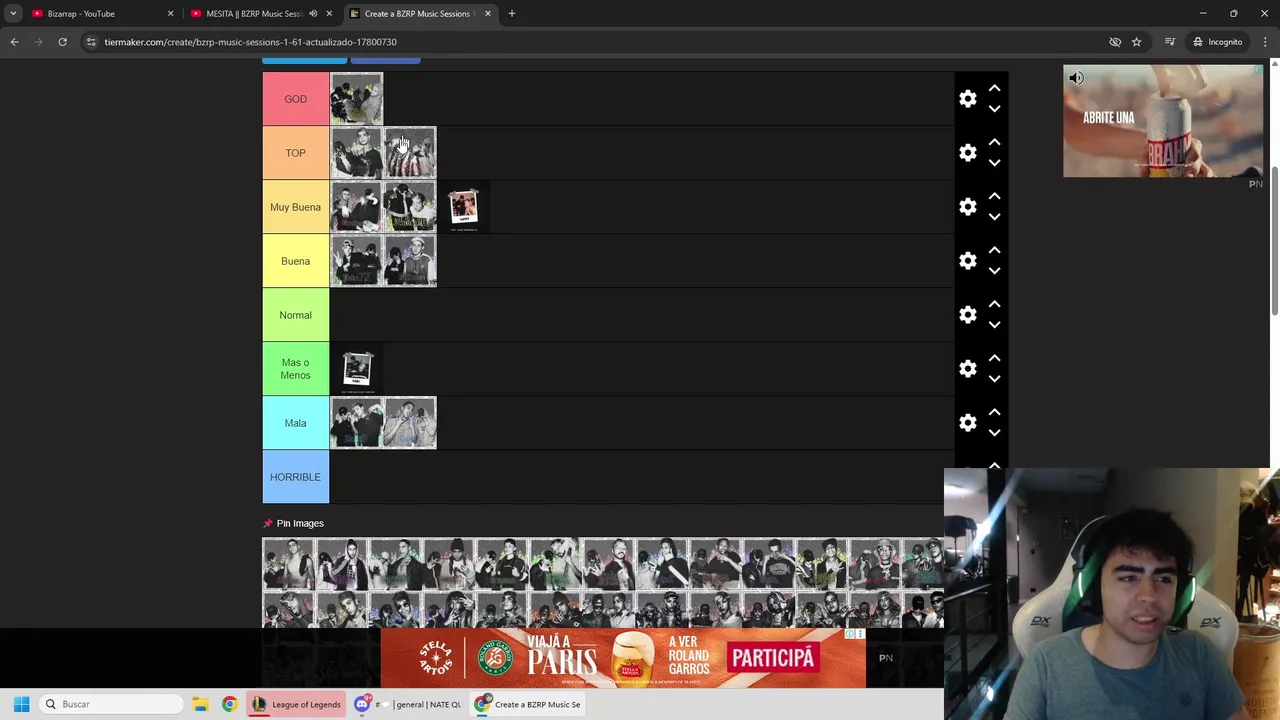Open the Incognito profile button
This screenshot has height=720, width=1280.
click(1217, 42)
